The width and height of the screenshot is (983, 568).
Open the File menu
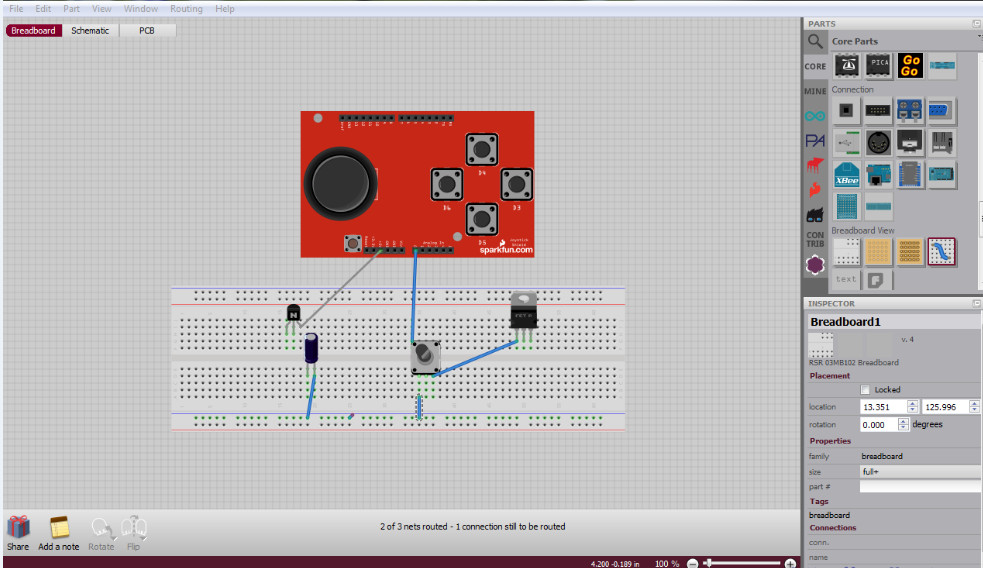pyautogui.click(x=16, y=9)
